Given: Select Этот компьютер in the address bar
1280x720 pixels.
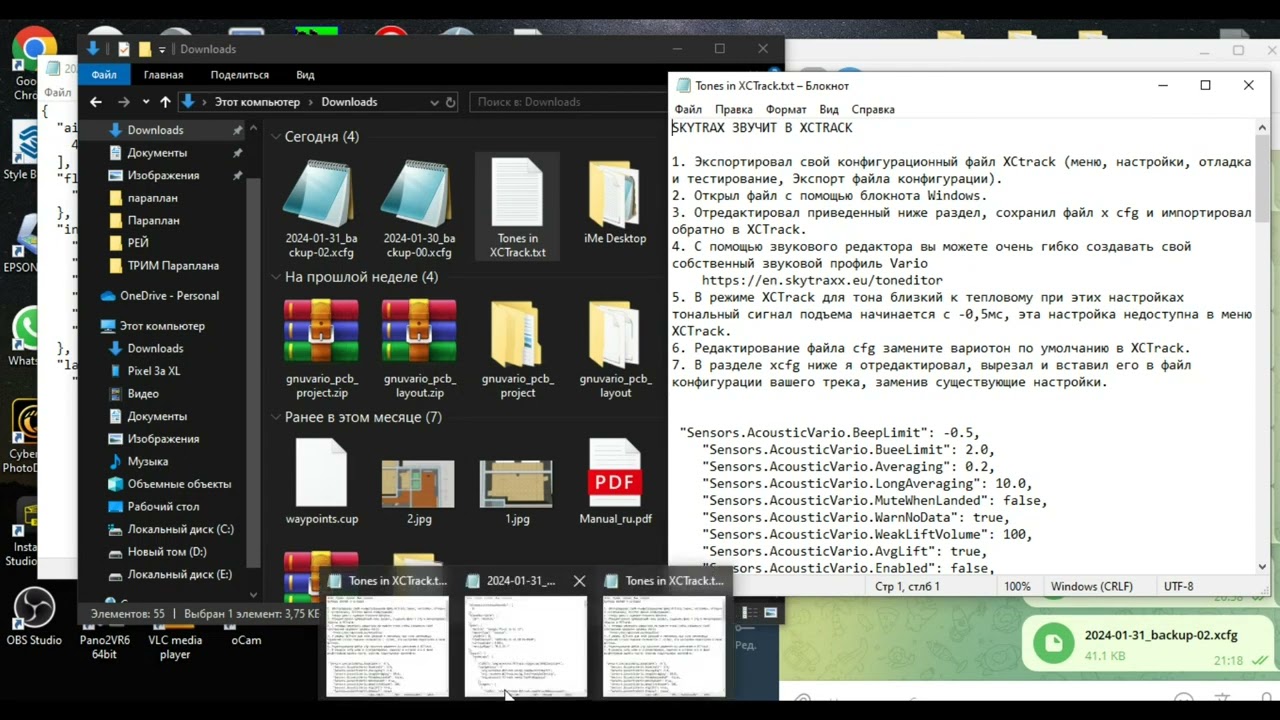Looking at the screenshot, I should (257, 102).
